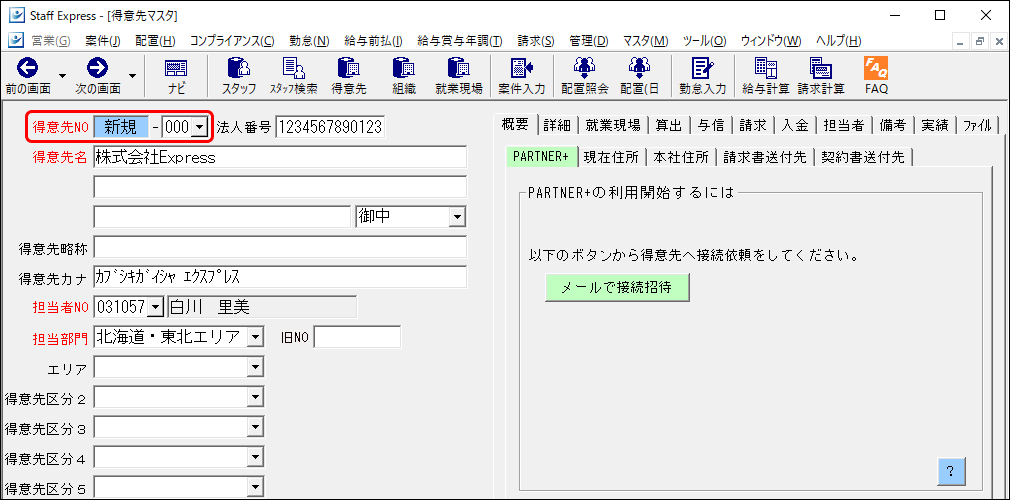Viewport: 1024px width, 500px height.
Task: Open the 担当者NO 031057 dropdown
Action: pos(156,306)
